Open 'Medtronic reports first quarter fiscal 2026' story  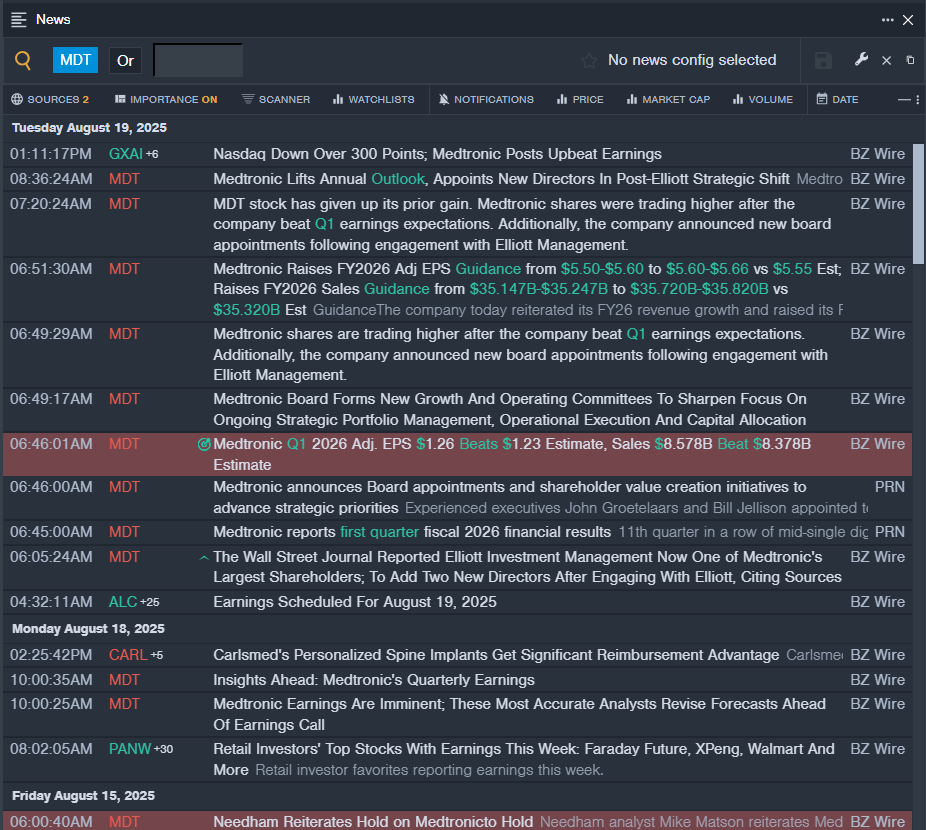412,532
